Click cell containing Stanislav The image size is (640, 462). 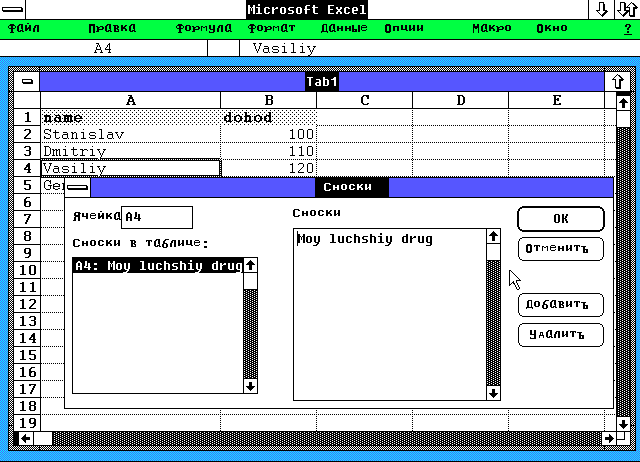coord(131,134)
